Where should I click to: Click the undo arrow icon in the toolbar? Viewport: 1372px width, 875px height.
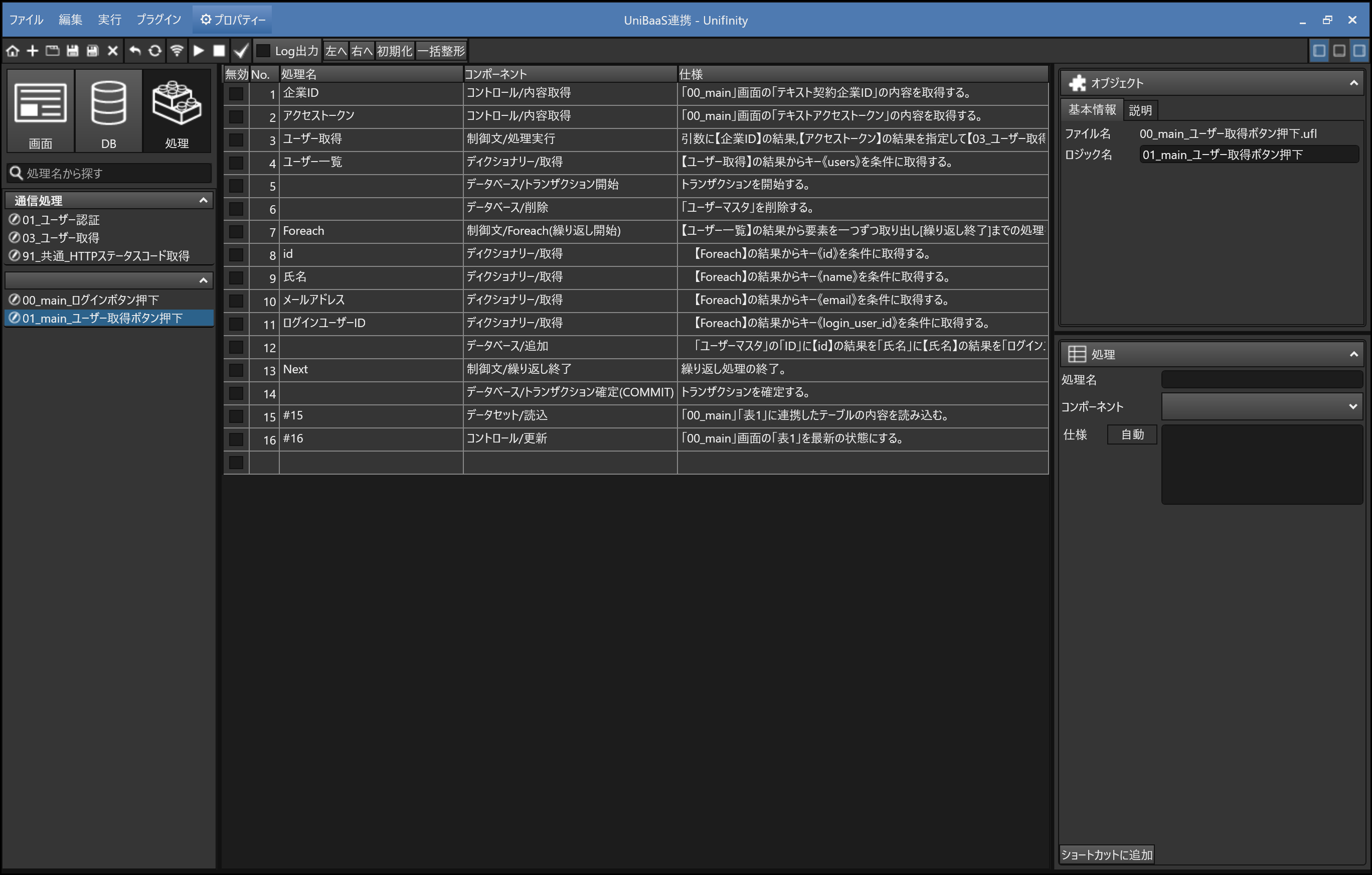click(x=134, y=51)
